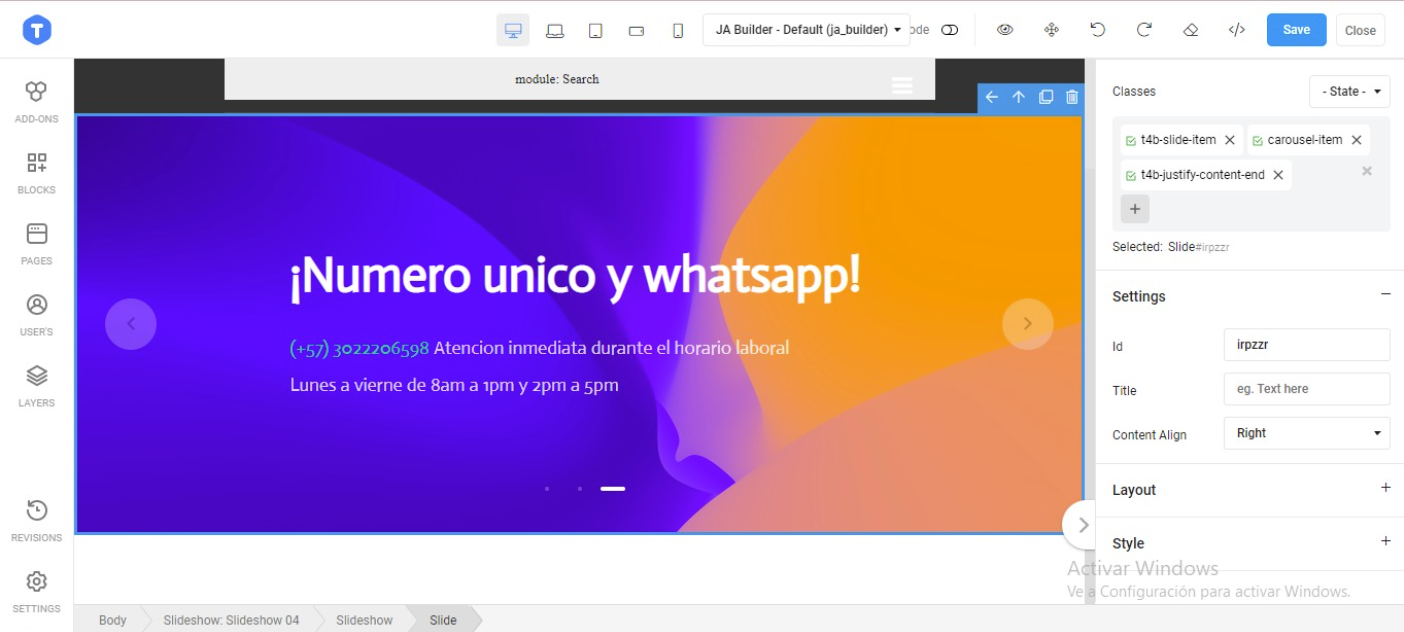
Task: Toggle the preview eye icon
Action: (1005, 30)
